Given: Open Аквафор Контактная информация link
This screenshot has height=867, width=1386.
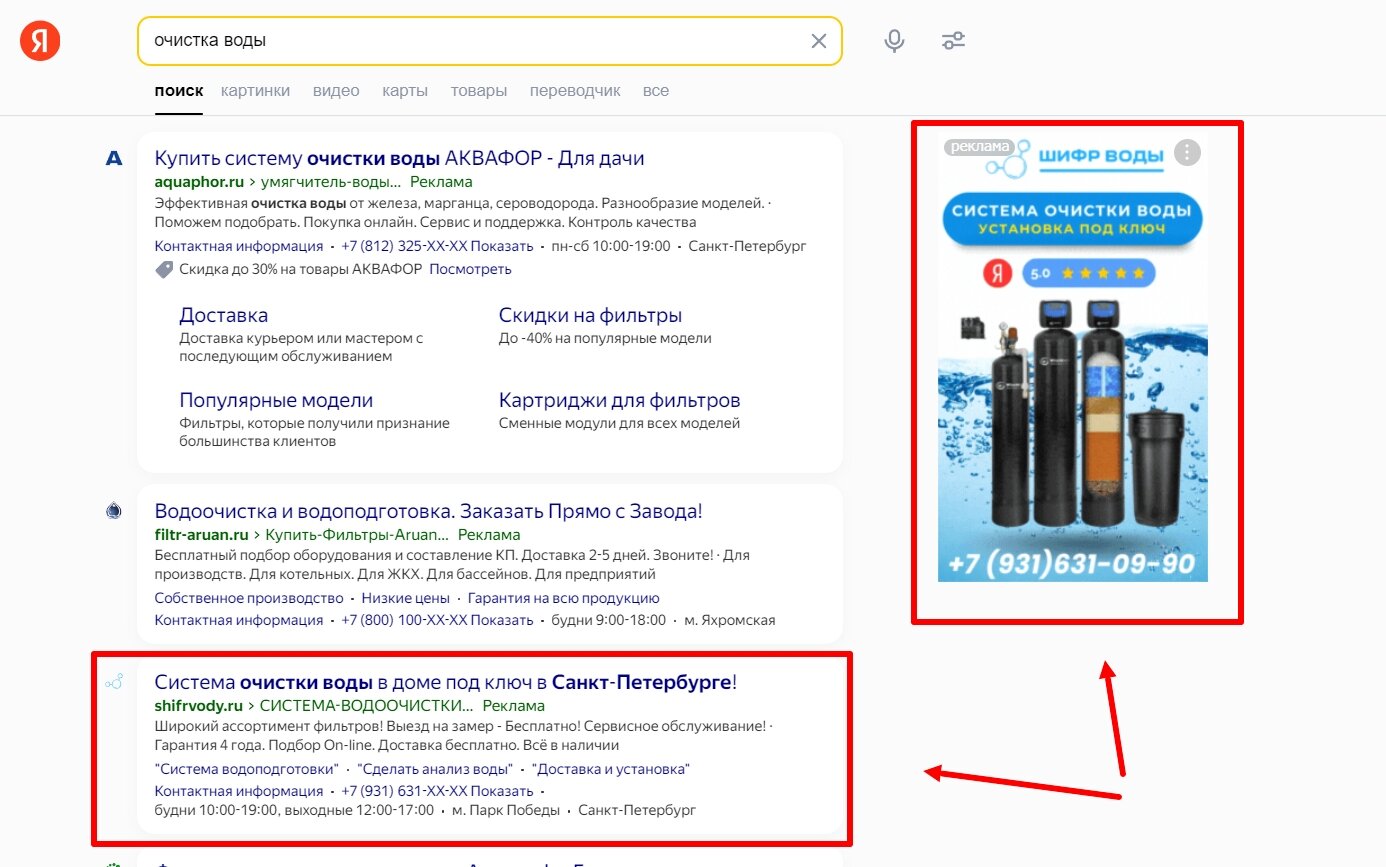Looking at the screenshot, I should pyautogui.click(x=238, y=246).
